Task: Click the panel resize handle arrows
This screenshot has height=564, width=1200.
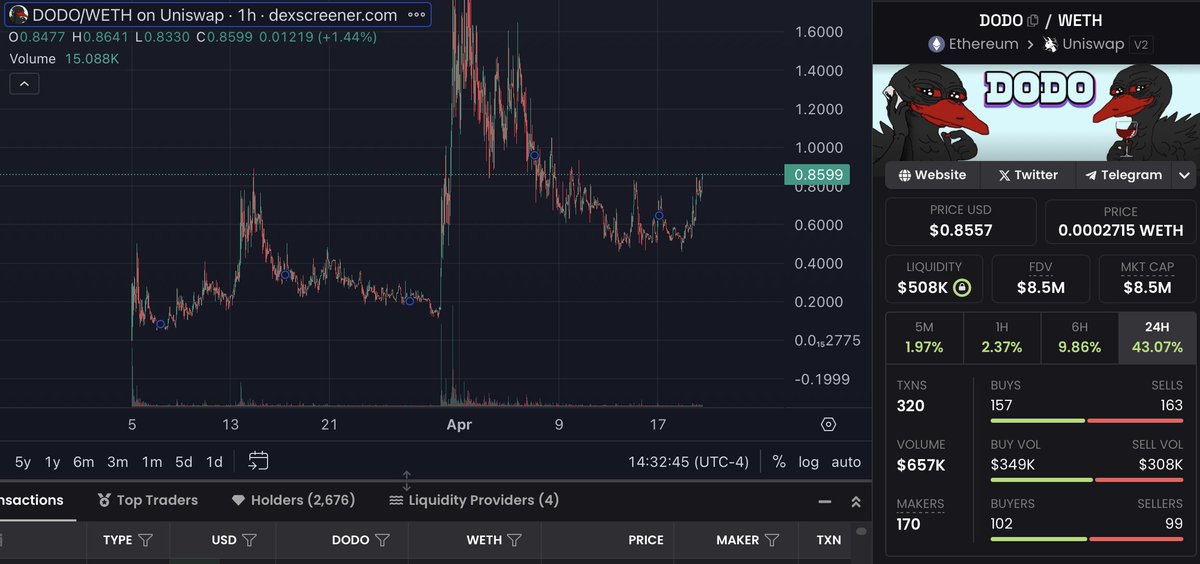Action: pos(407,480)
